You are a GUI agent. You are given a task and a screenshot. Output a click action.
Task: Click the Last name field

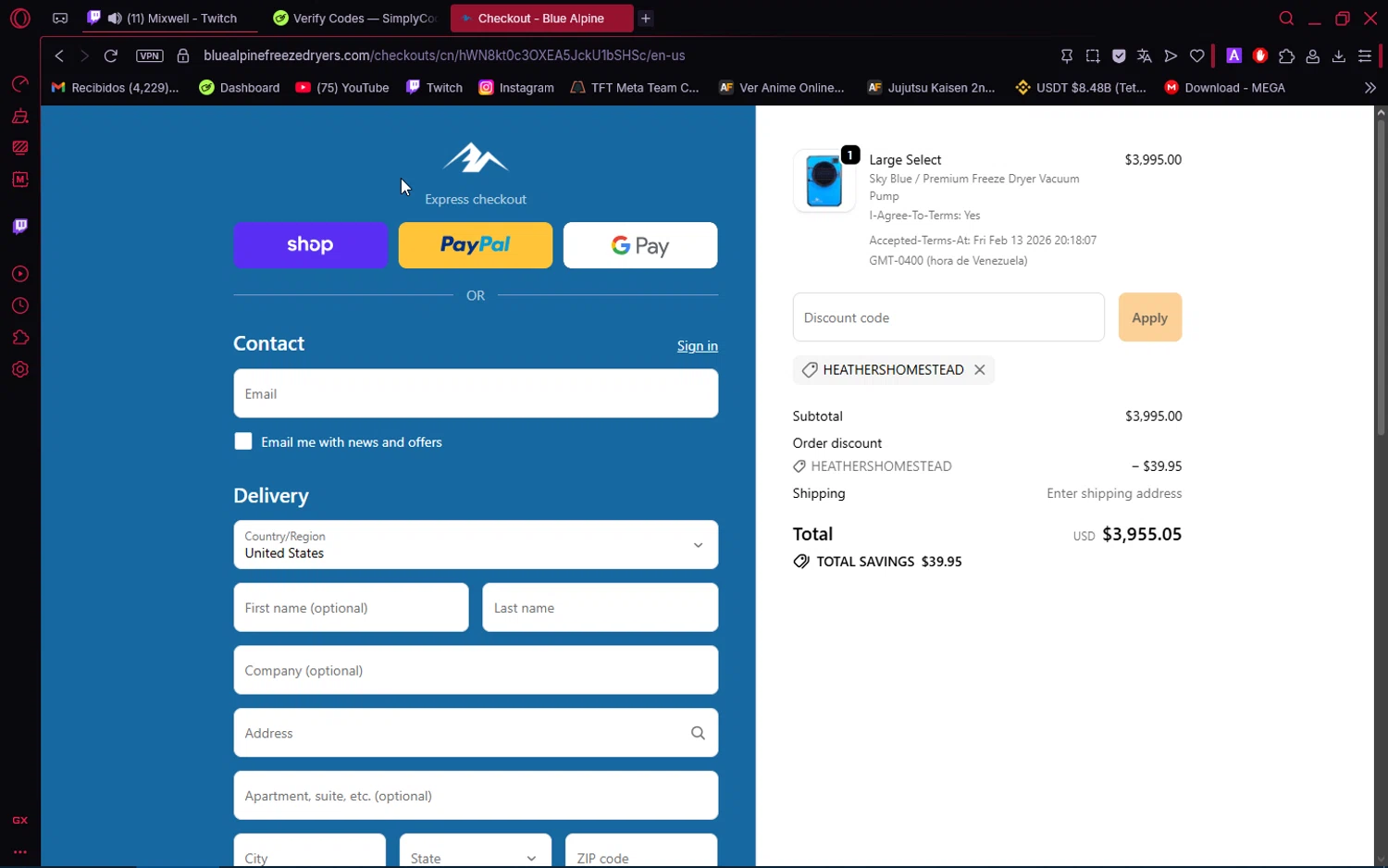coord(601,607)
